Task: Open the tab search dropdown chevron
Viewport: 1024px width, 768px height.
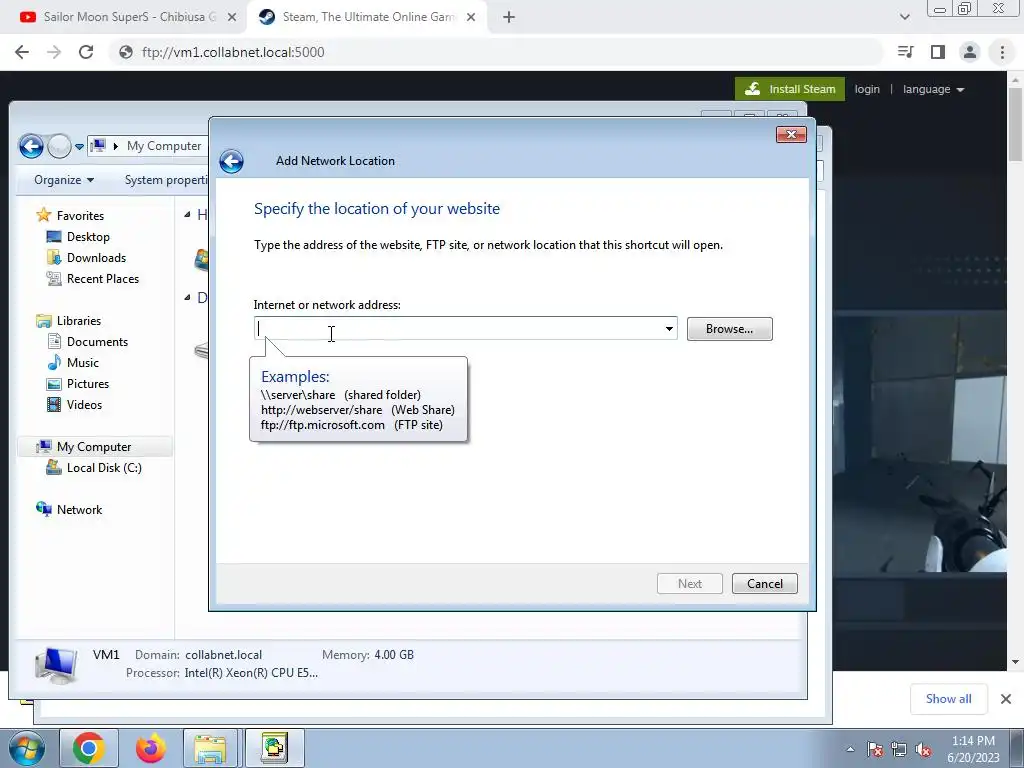Action: [x=904, y=18]
